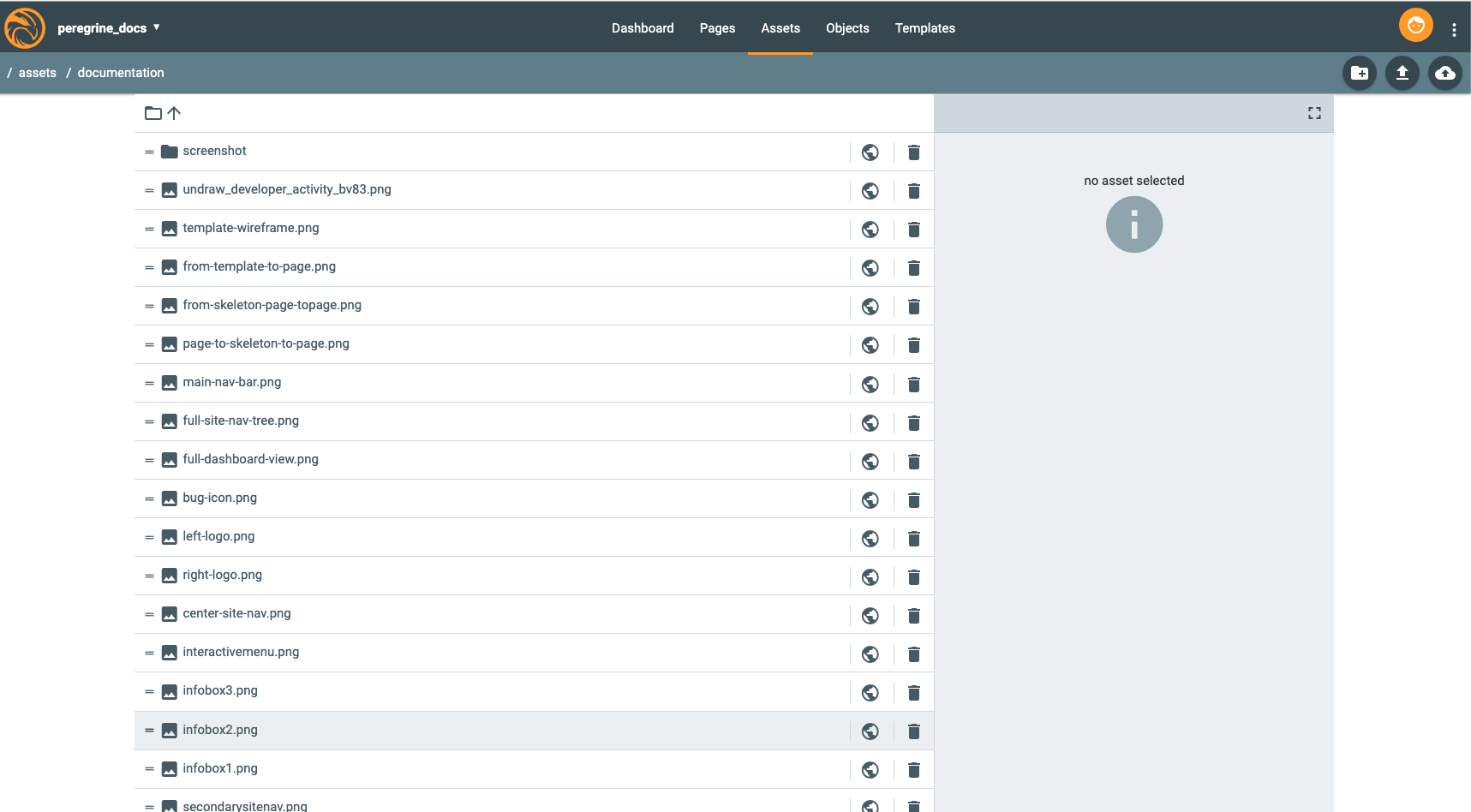Delete the bug-icon.png file
1471x812 pixels.
pos(913,500)
